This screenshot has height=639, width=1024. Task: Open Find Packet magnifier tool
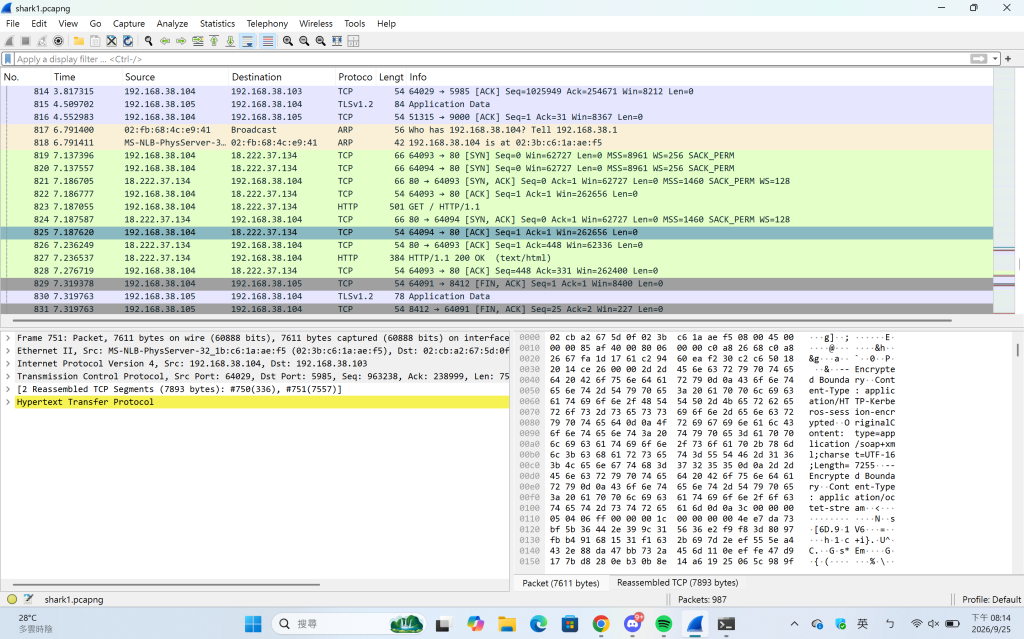coord(149,41)
